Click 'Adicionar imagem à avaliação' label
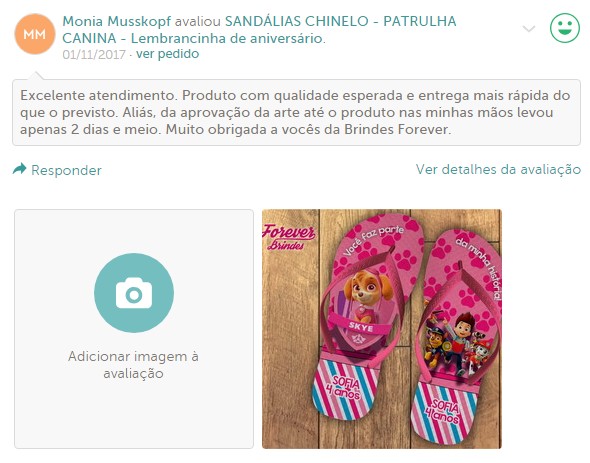 click(134, 365)
